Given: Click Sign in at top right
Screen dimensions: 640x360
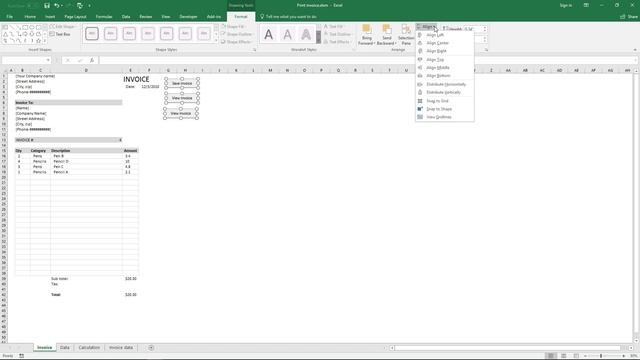Looking at the screenshot, I should (566, 5).
